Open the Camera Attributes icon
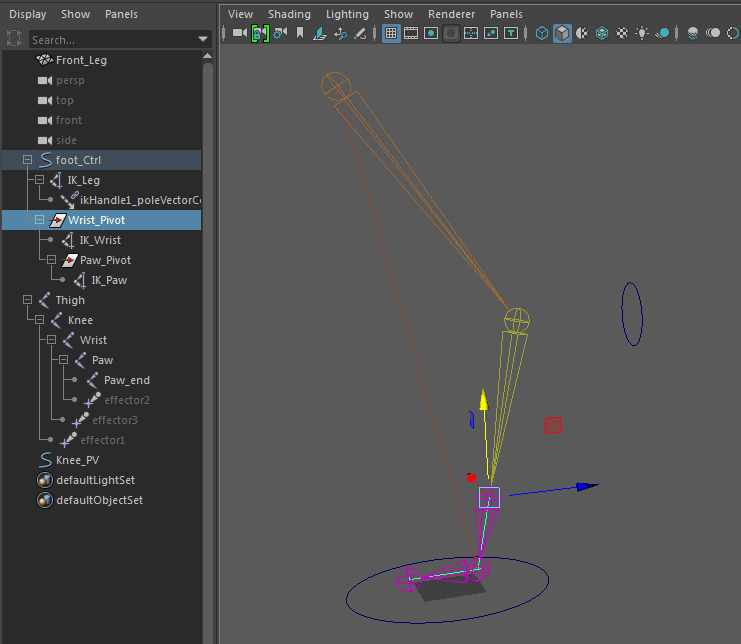This screenshot has height=644, width=741. click(280, 33)
